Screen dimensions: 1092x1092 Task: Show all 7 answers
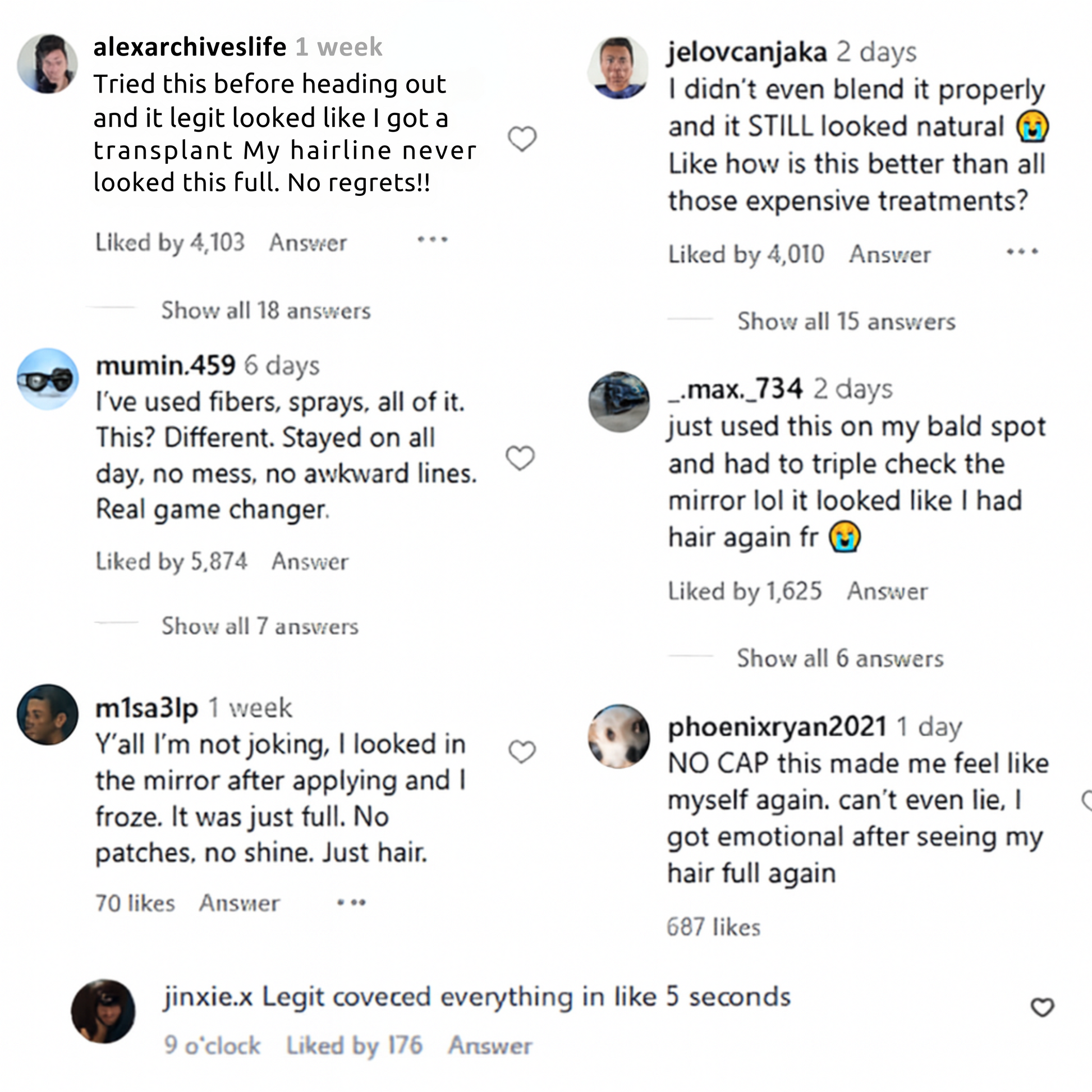pos(260,626)
